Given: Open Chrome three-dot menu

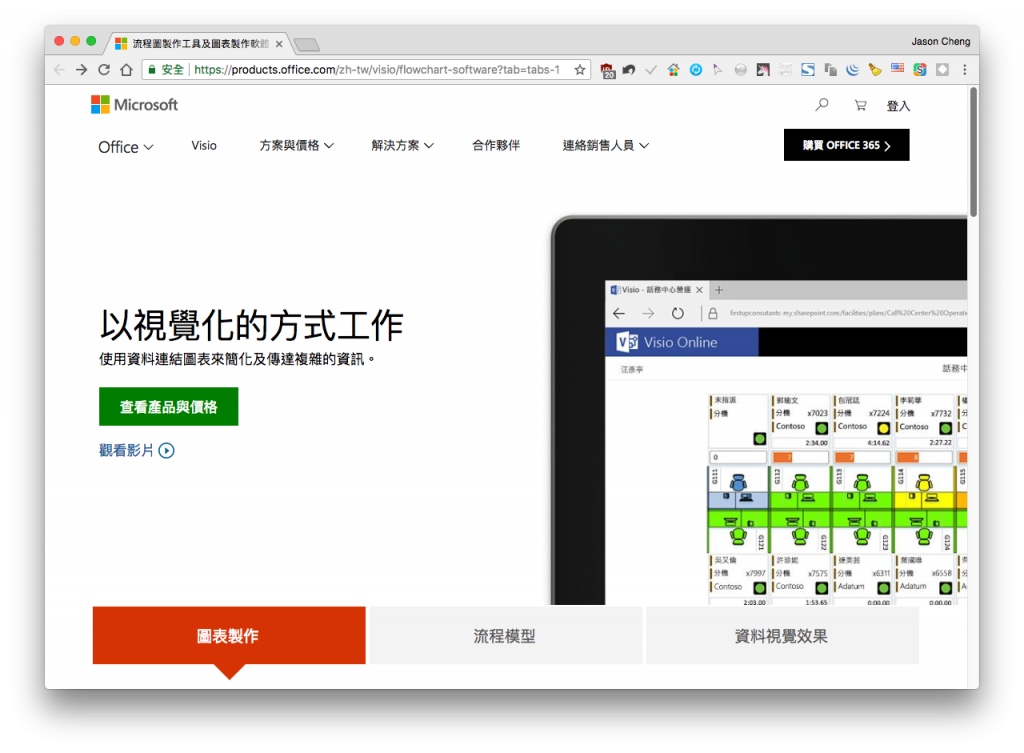Looking at the screenshot, I should [965, 70].
